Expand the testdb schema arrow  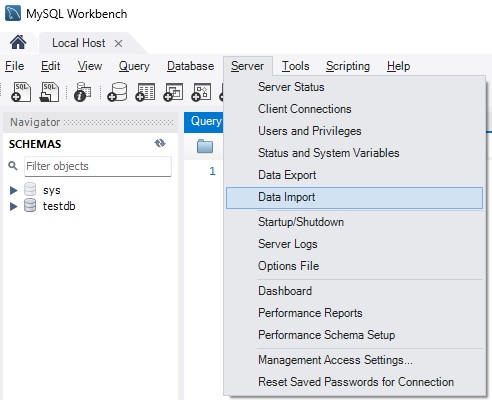pos(14,206)
